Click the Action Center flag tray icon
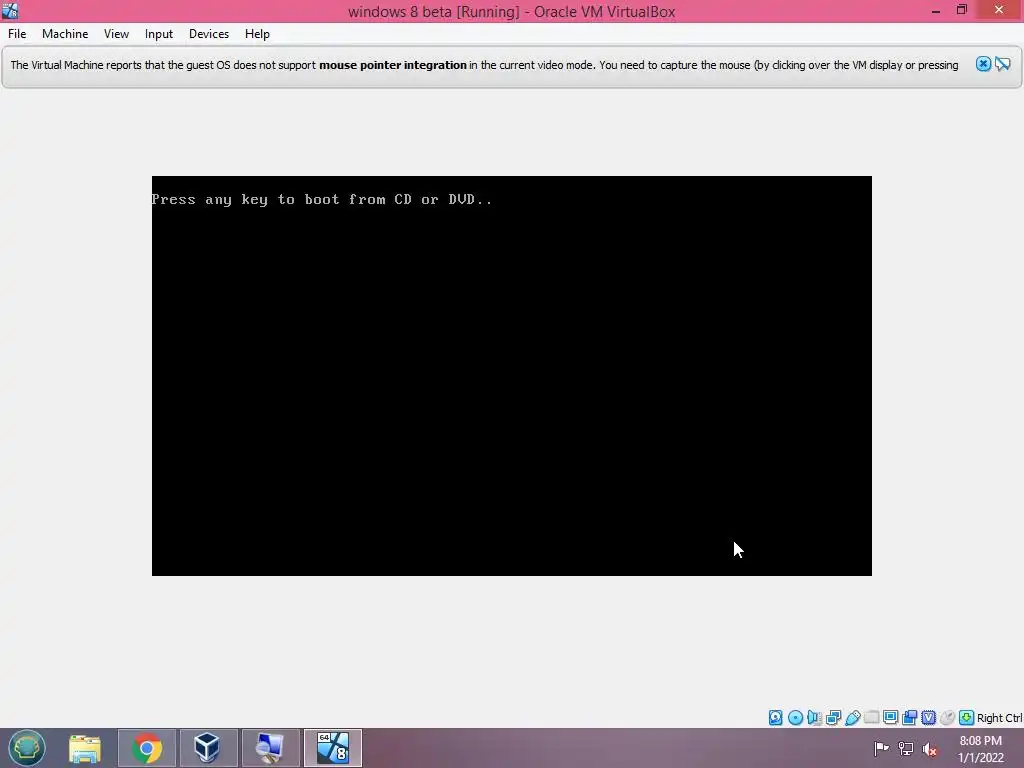The width and height of the screenshot is (1024, 768). pyautogui.click(x=881, y=748)
